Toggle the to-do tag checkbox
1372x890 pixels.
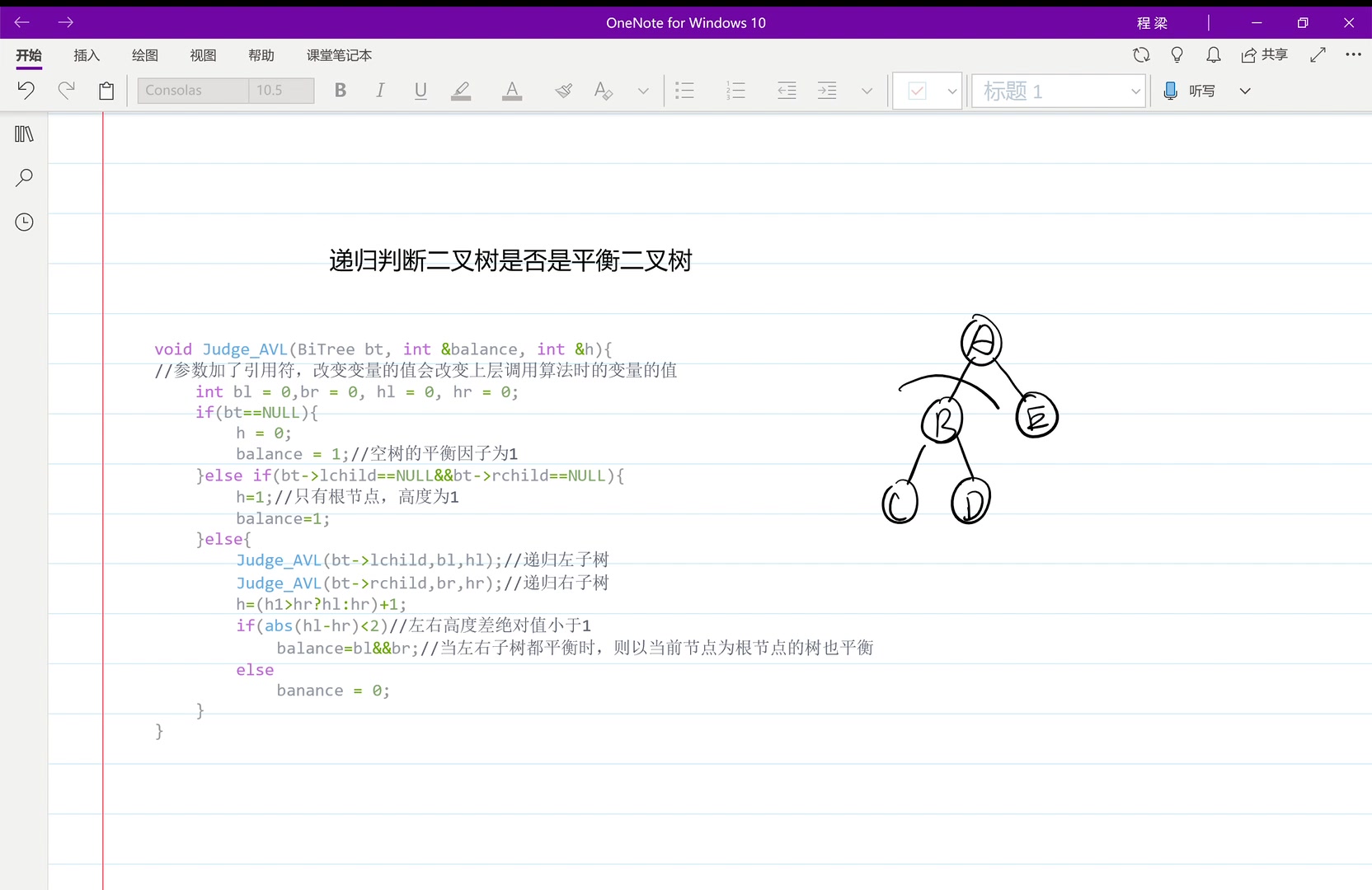917,91
